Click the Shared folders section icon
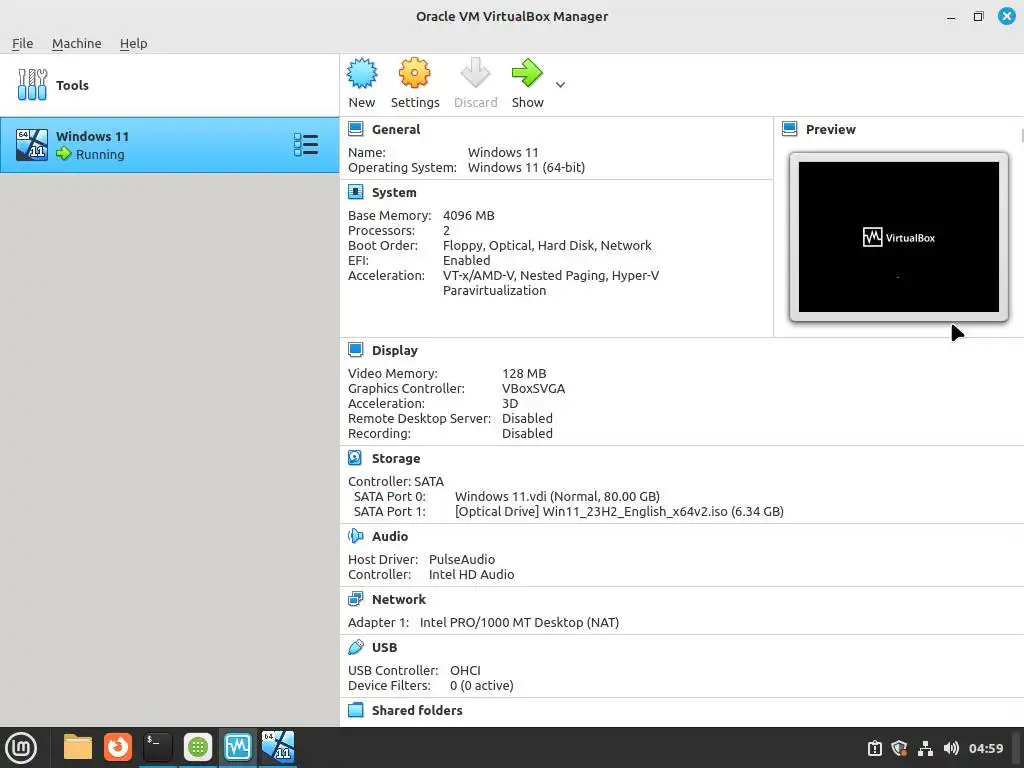This screenshot has width=1024, height=768. pyautogui.click(x=356, y=711)
